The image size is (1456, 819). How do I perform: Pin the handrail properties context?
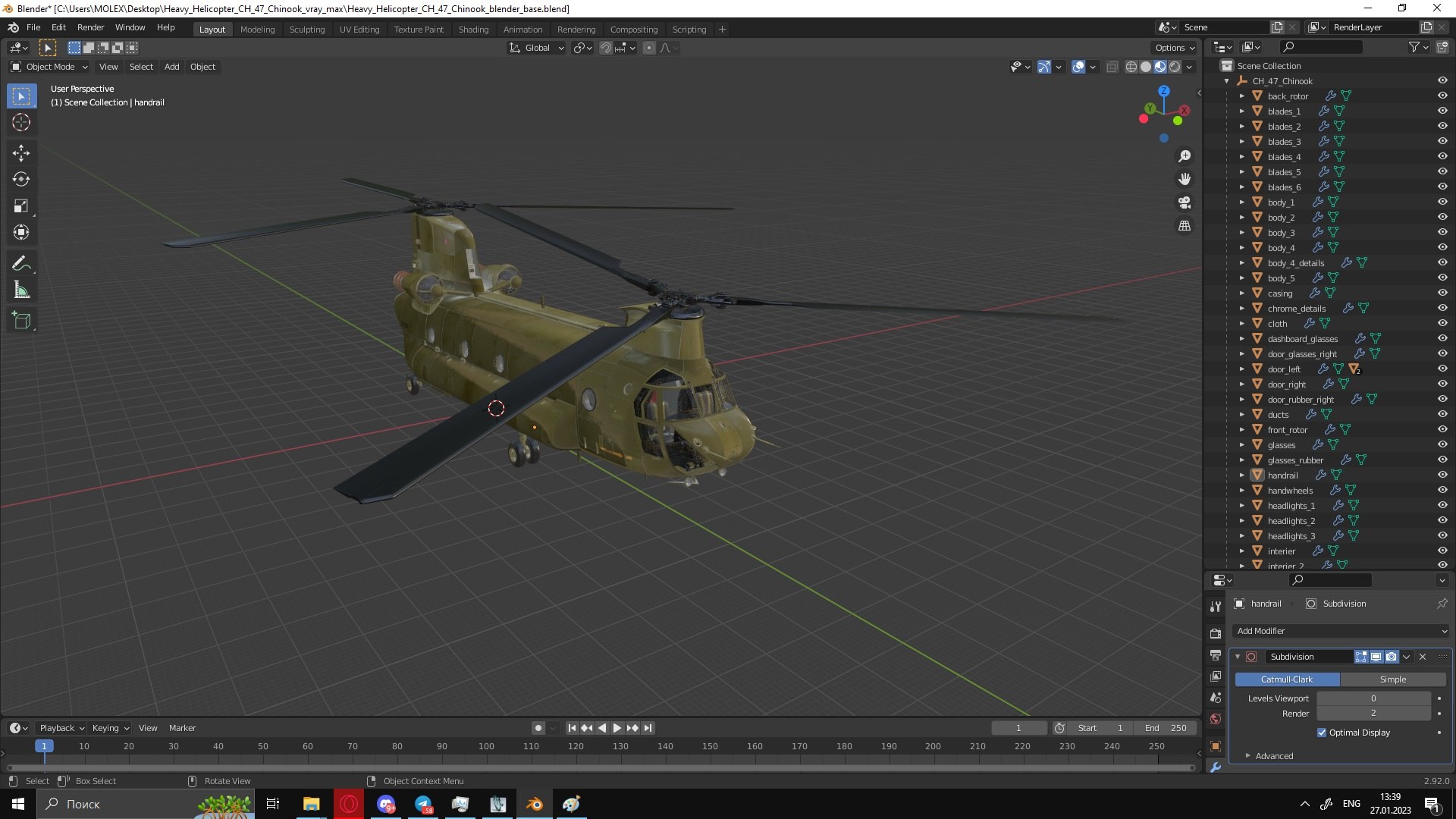1442,604
